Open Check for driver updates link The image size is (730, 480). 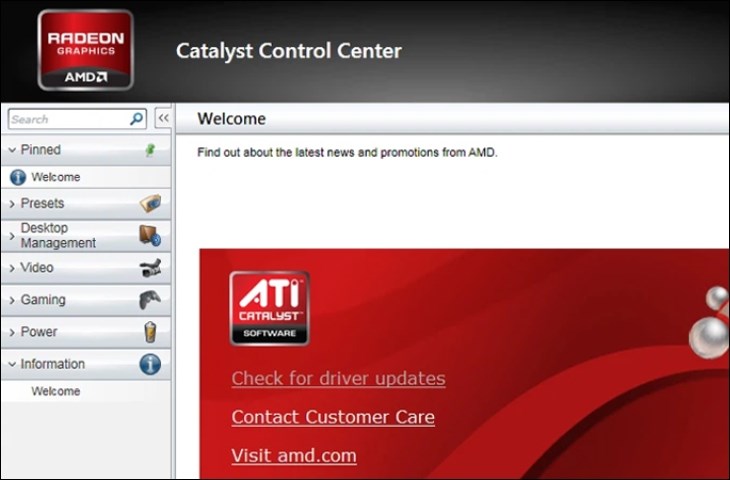click(338, 378)
